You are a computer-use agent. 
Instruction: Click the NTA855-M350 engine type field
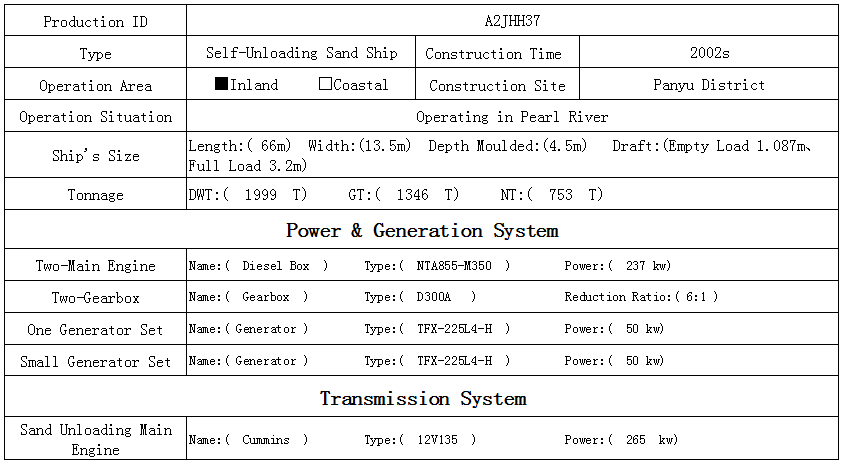455,266
